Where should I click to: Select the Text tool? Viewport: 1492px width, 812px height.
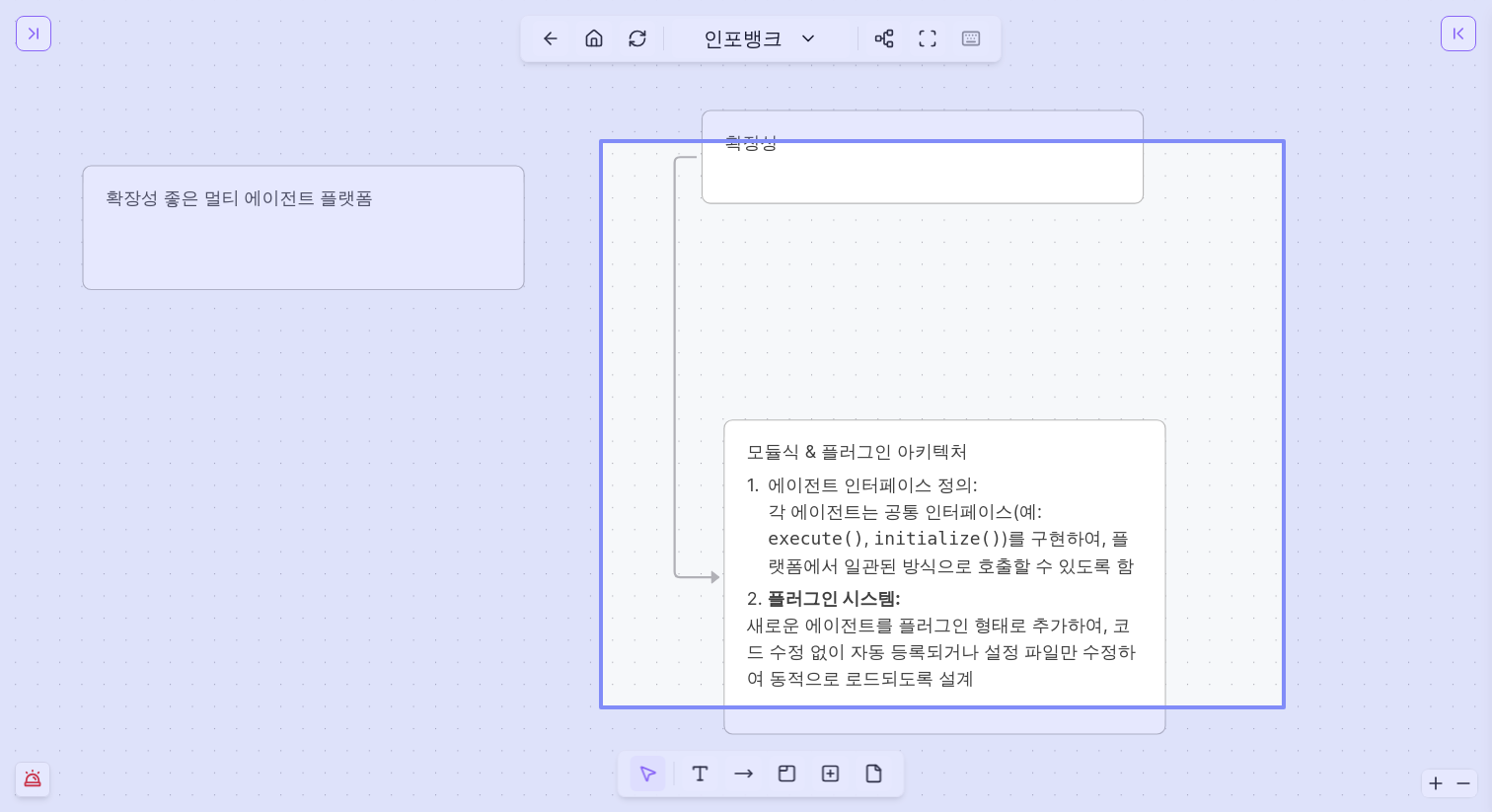pyautogui.click(x=700, y=774)
